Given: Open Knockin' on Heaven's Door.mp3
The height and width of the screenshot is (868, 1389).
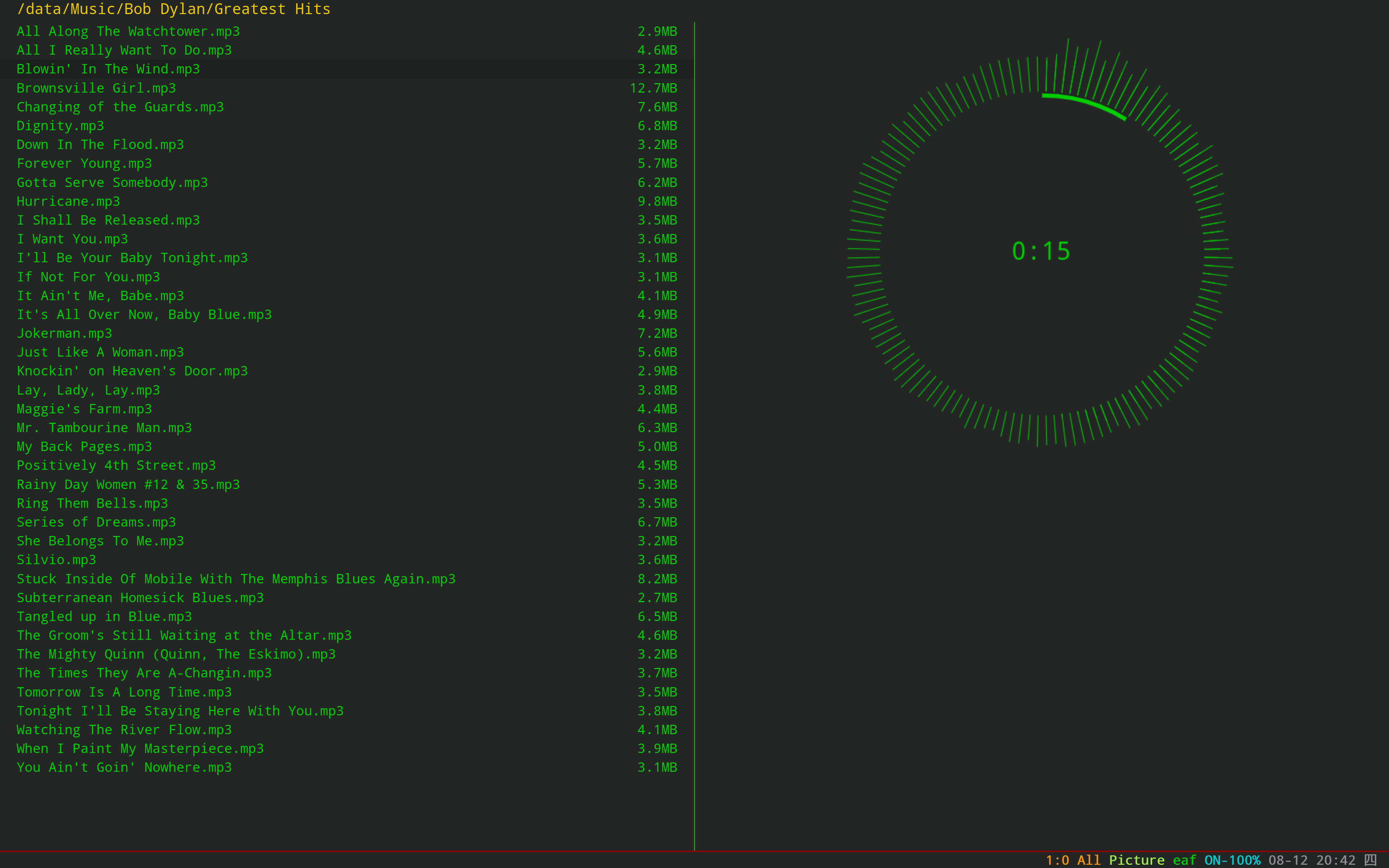Looking at the screenshot, I should tap(132, 371).
